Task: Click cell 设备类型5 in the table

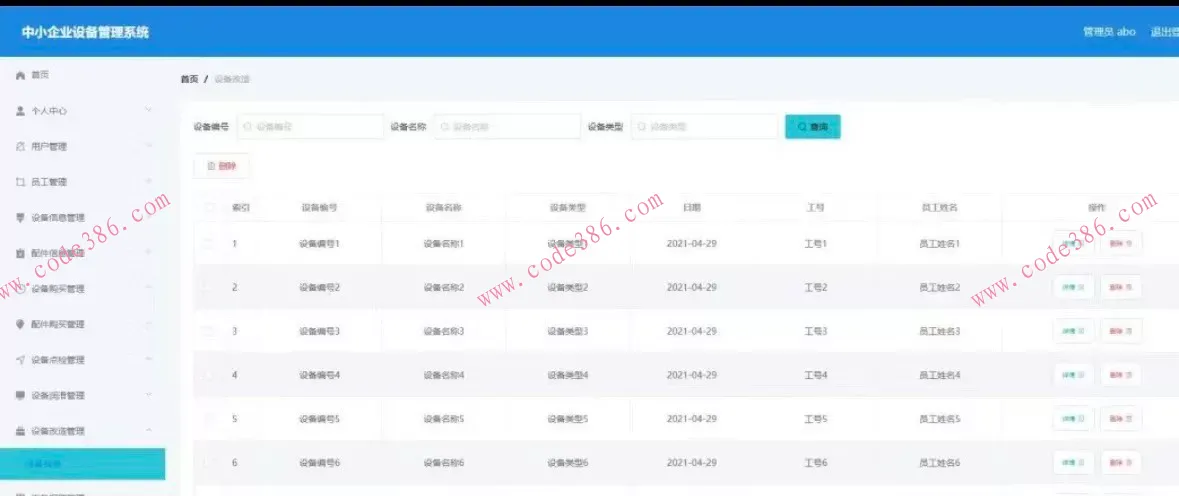Action: 568,419
